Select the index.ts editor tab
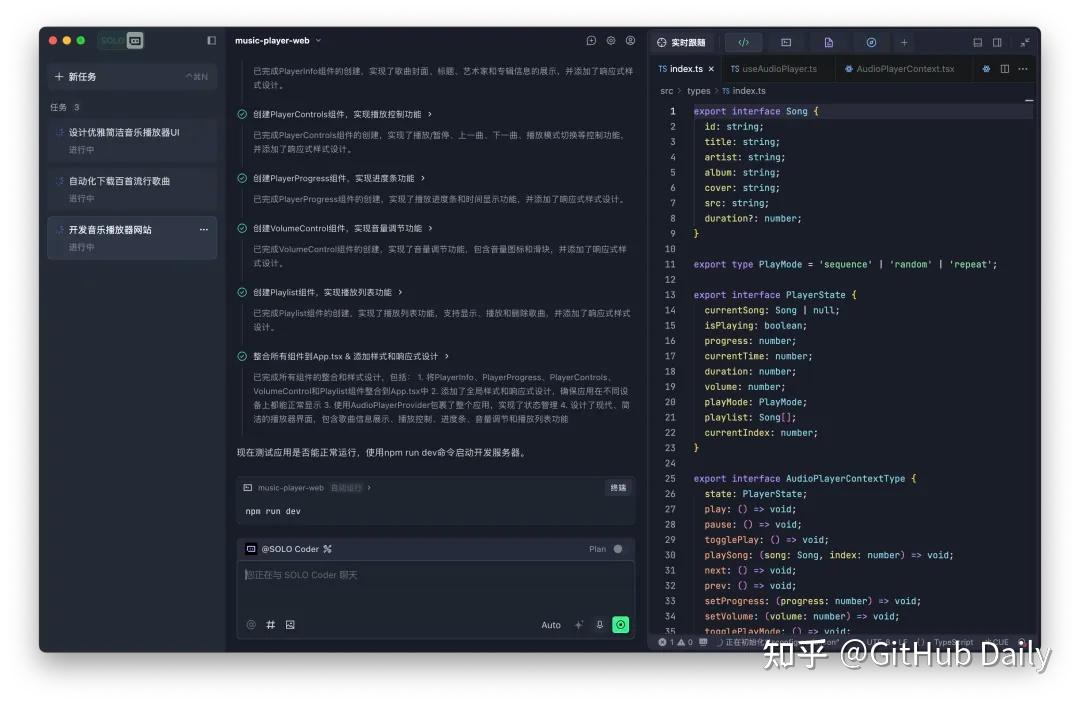Screen dimensions: 1080x704 click(686, 69)
